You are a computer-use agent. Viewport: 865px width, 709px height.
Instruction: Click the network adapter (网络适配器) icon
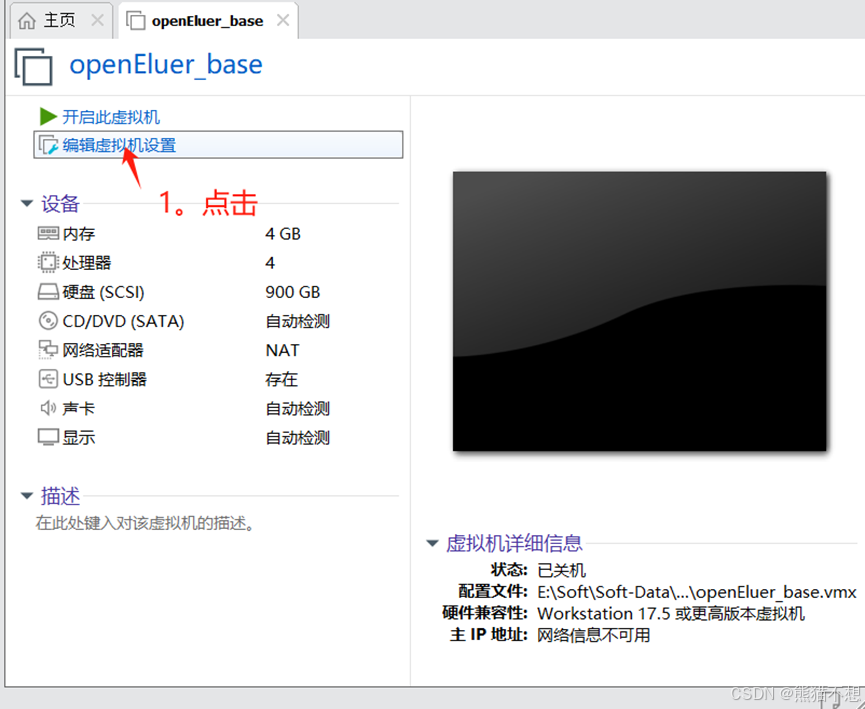pyautogui.click(x=48, y=350)
